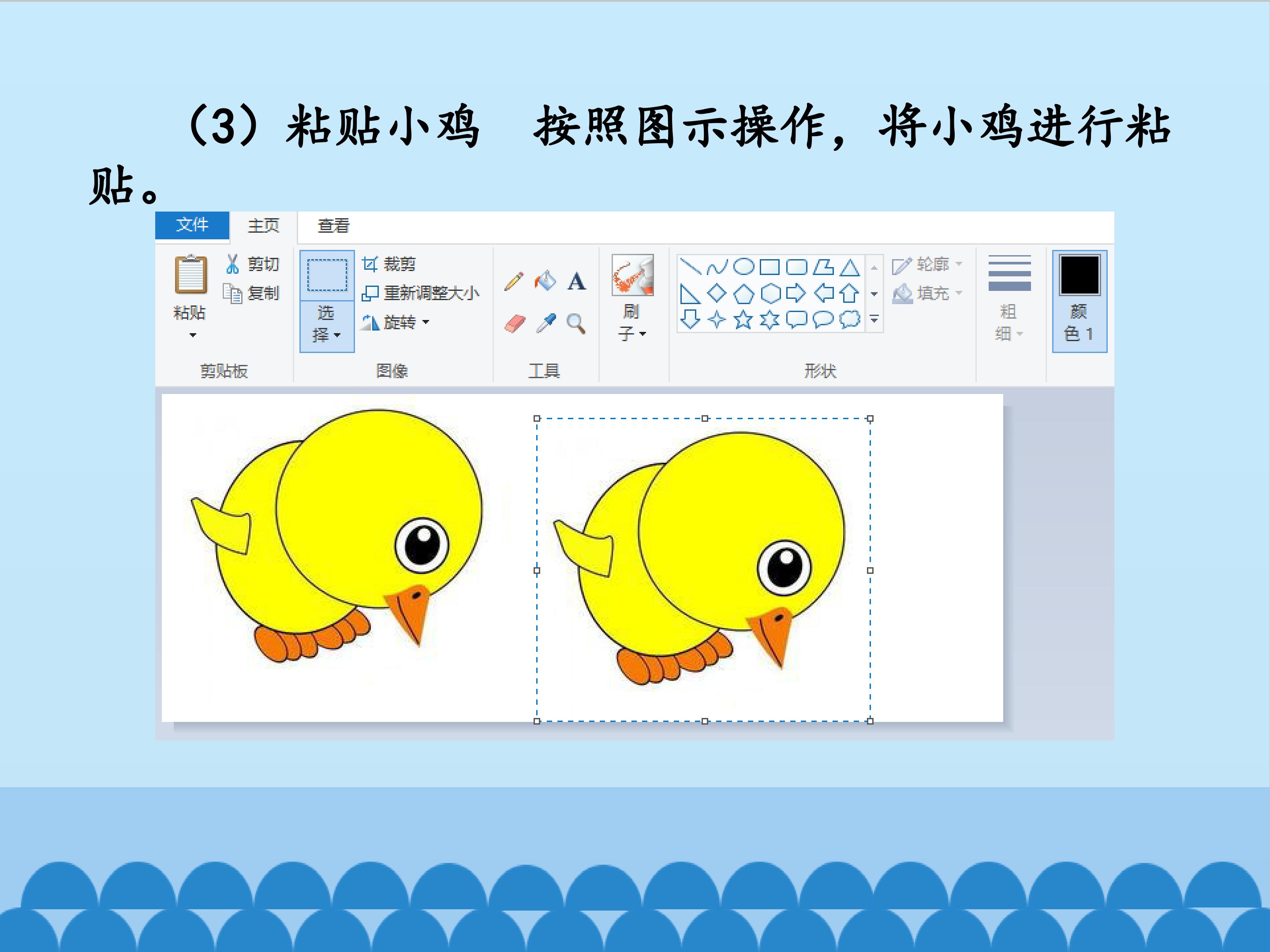The height and width of the screenshot is (952, 1270).
Task: Select the Text tool (A)
Action: [x=576, y=281]
